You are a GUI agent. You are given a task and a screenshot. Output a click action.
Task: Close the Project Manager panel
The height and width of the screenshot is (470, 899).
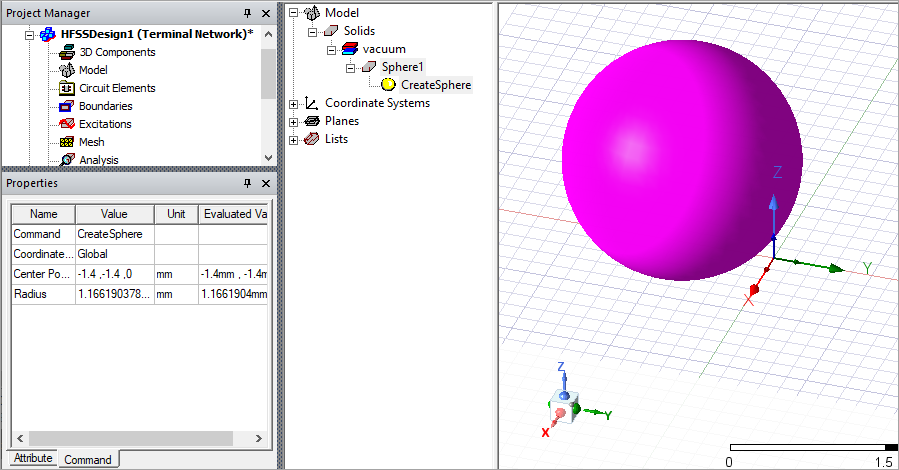pyautogui.click(x=266, y=13)
